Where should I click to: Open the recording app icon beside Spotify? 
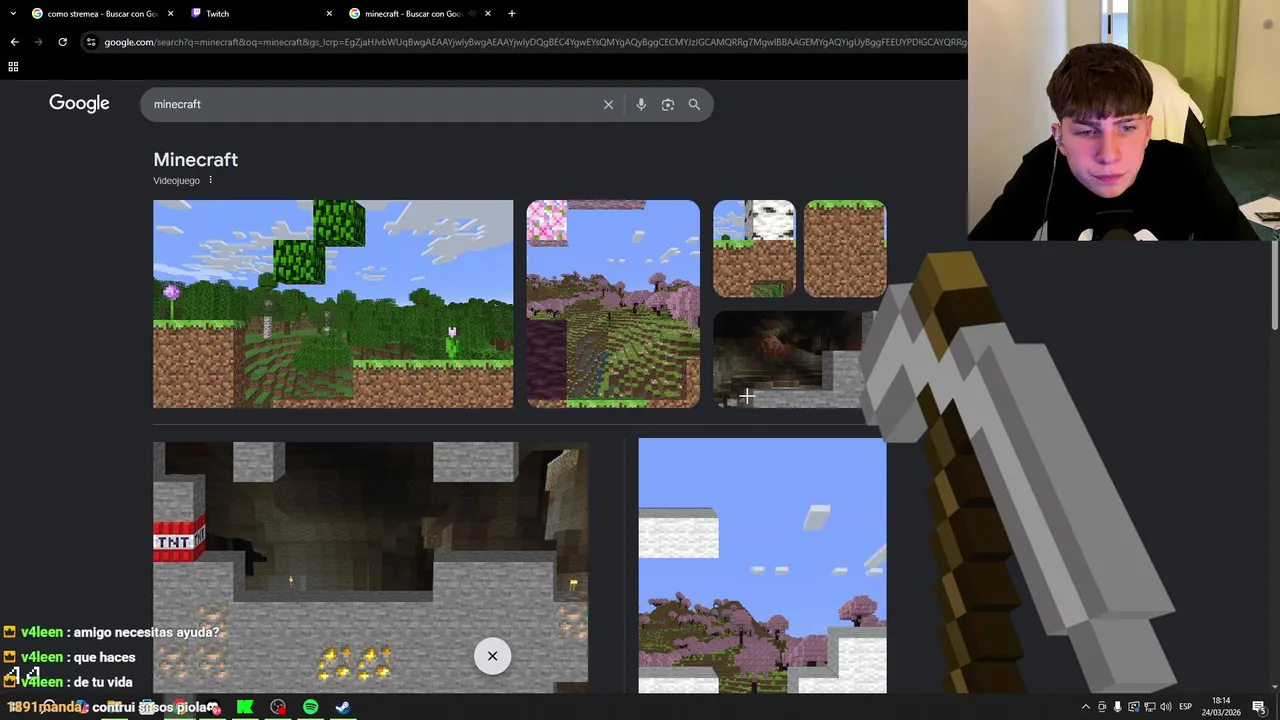pos(278,707)
